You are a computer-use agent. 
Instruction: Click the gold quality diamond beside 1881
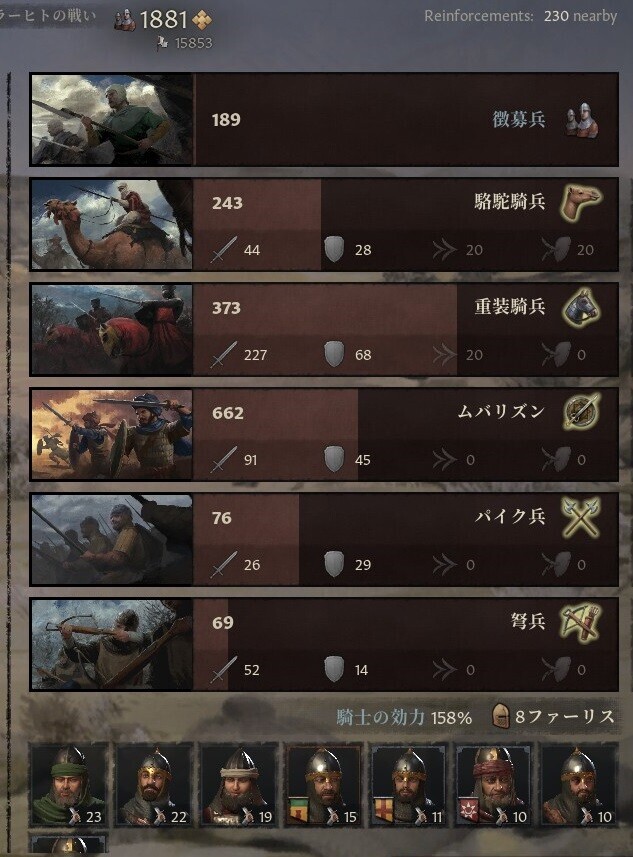[x=202, y=21]
